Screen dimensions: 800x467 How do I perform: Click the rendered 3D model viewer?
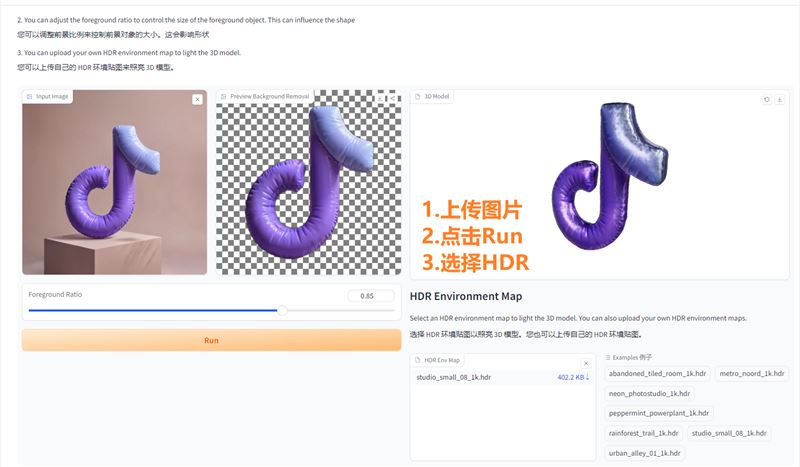pos(599,185)
